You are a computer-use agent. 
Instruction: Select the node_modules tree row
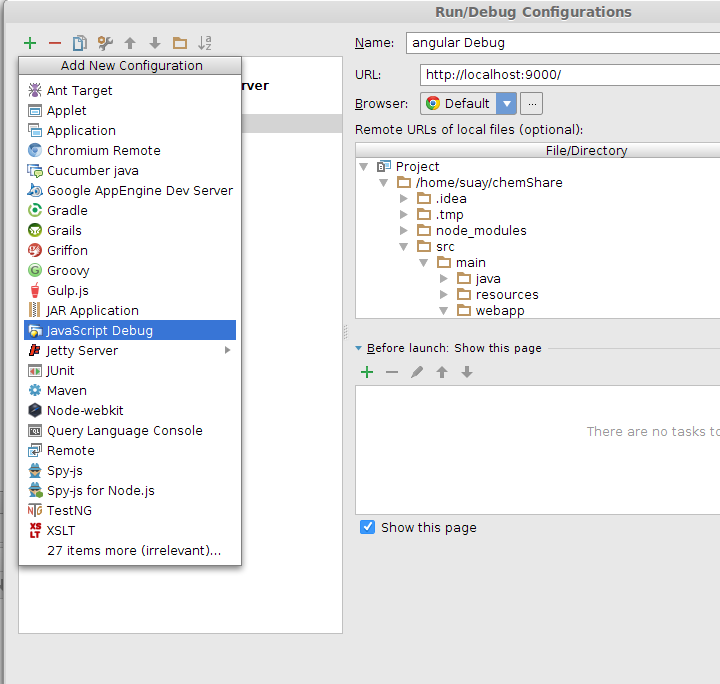pyautogui.click(x=538, y=230)
